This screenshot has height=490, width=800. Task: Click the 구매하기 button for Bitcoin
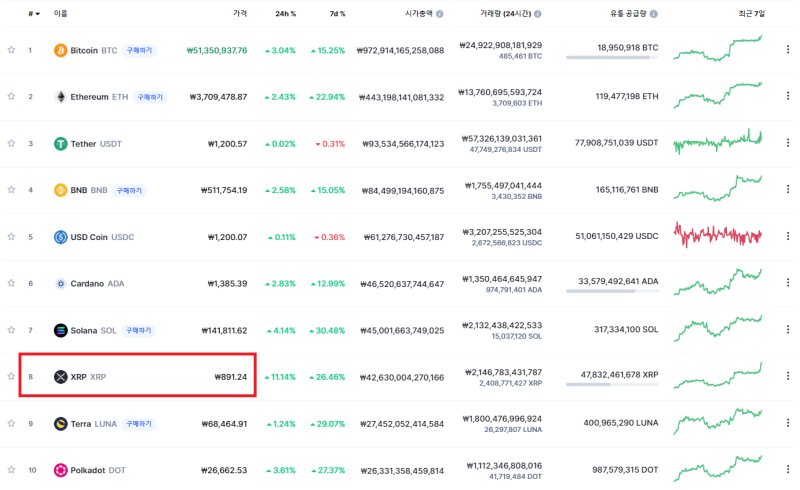pyautogui.click(x=139, y=51)
